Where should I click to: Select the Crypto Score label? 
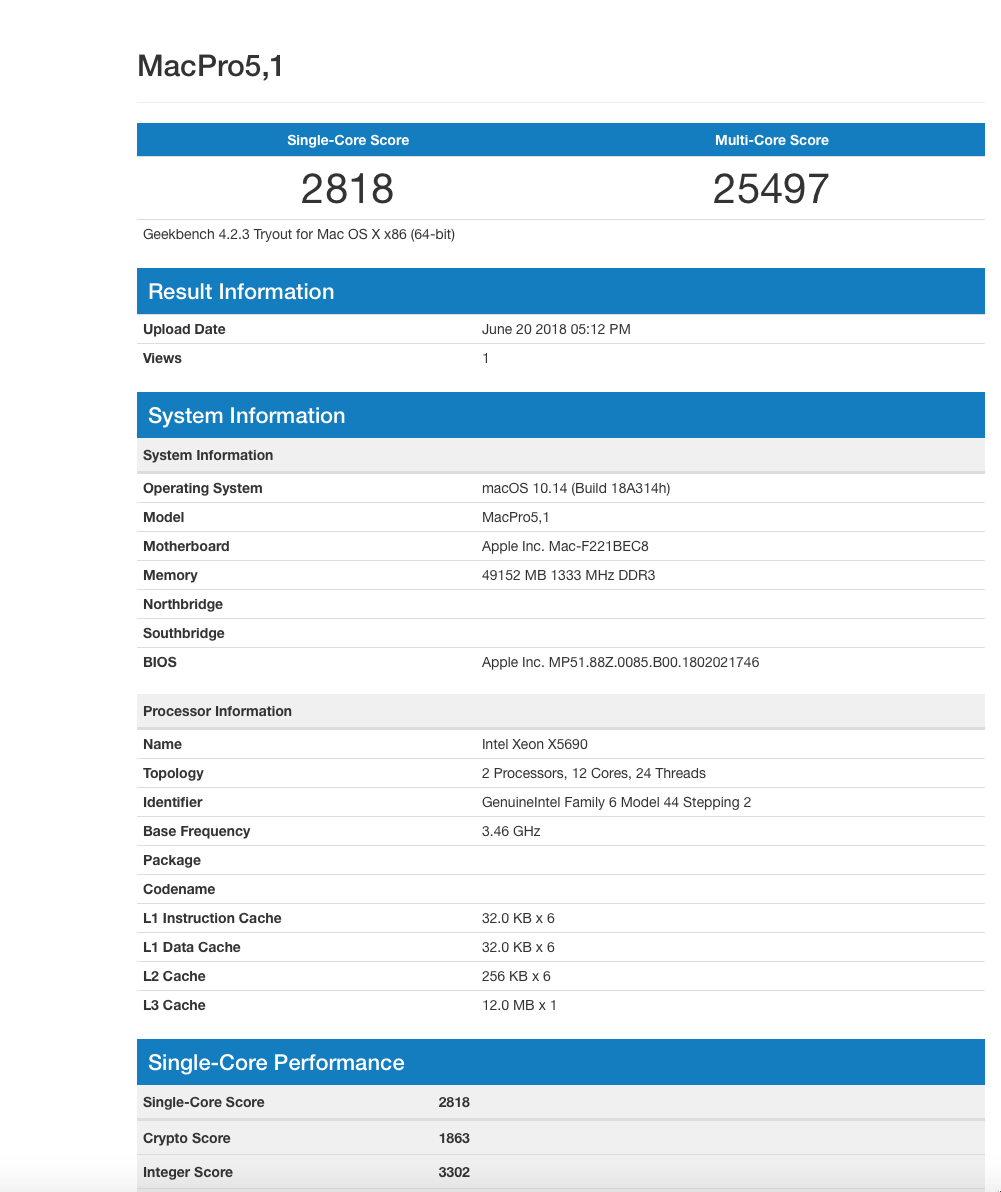pyautogui.click(x=186, y=1138)
